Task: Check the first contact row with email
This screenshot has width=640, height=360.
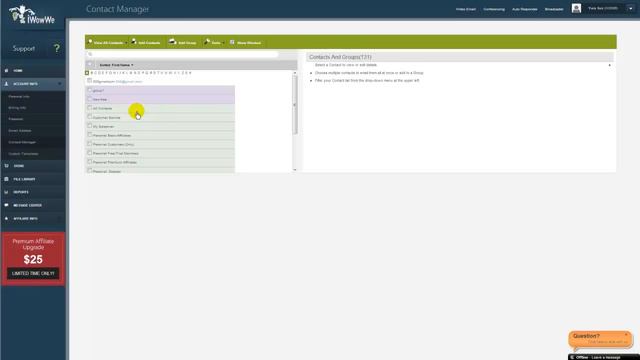Action: (89, 81)
